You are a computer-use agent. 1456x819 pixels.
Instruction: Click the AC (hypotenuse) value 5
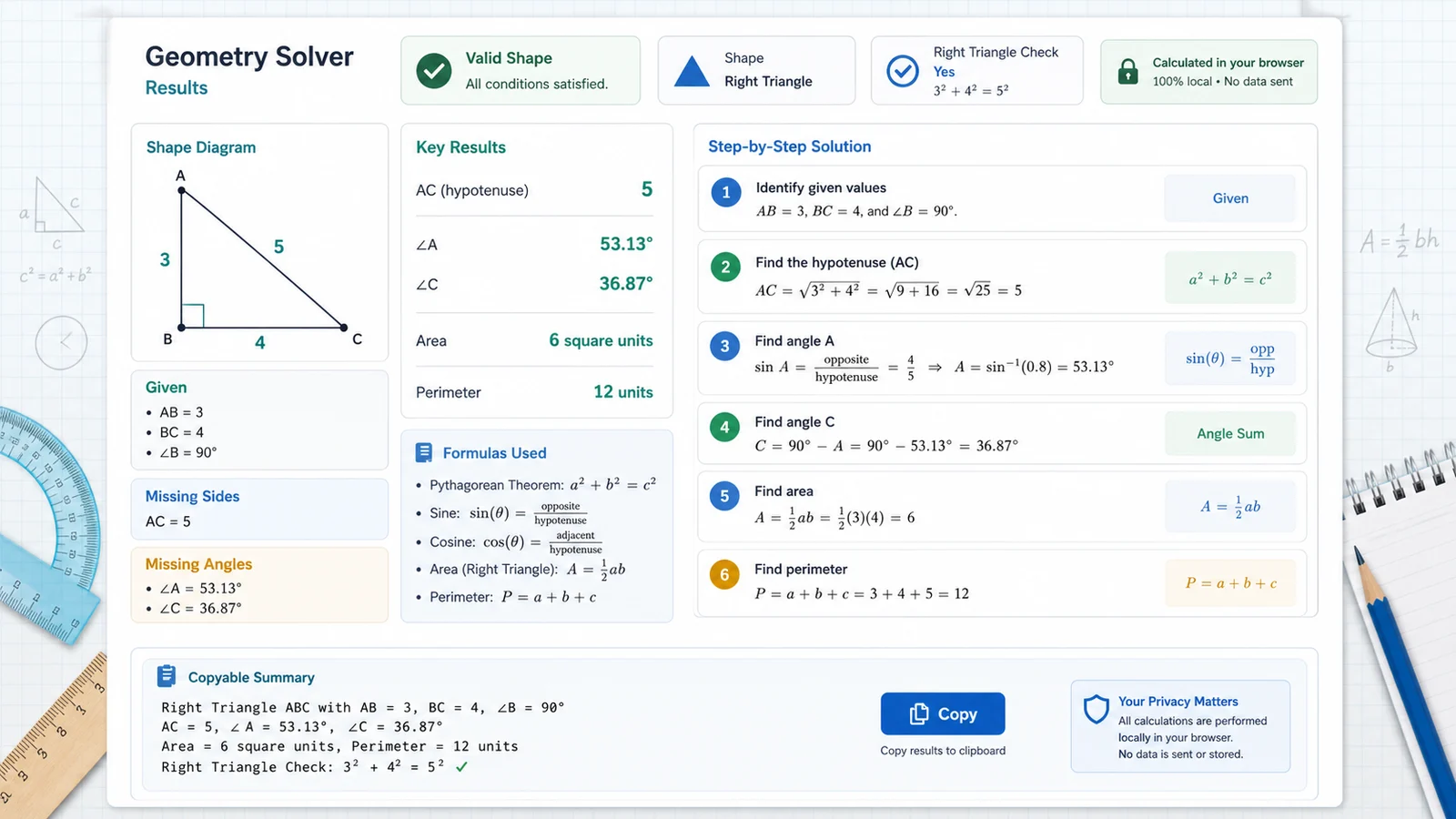(x=647, y=189)
